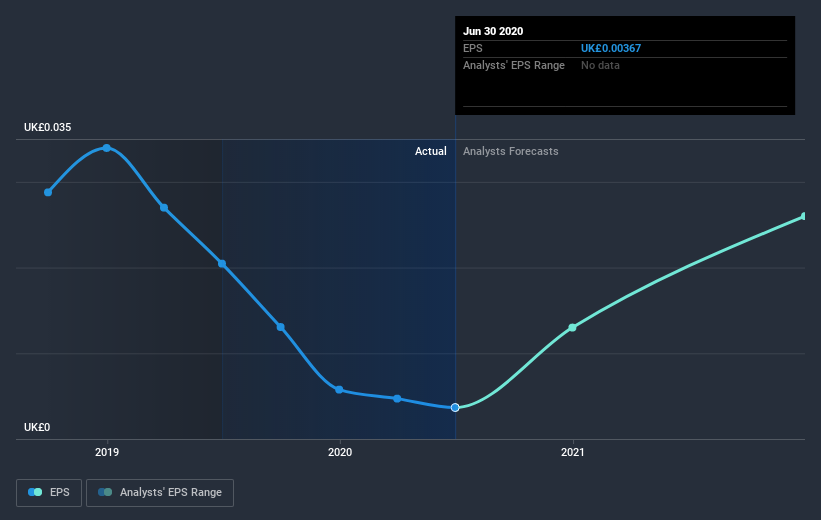821x520 pixels.
Task: Click the 'Analysts Forecasts' label
Action: click(x=511, y=151)
